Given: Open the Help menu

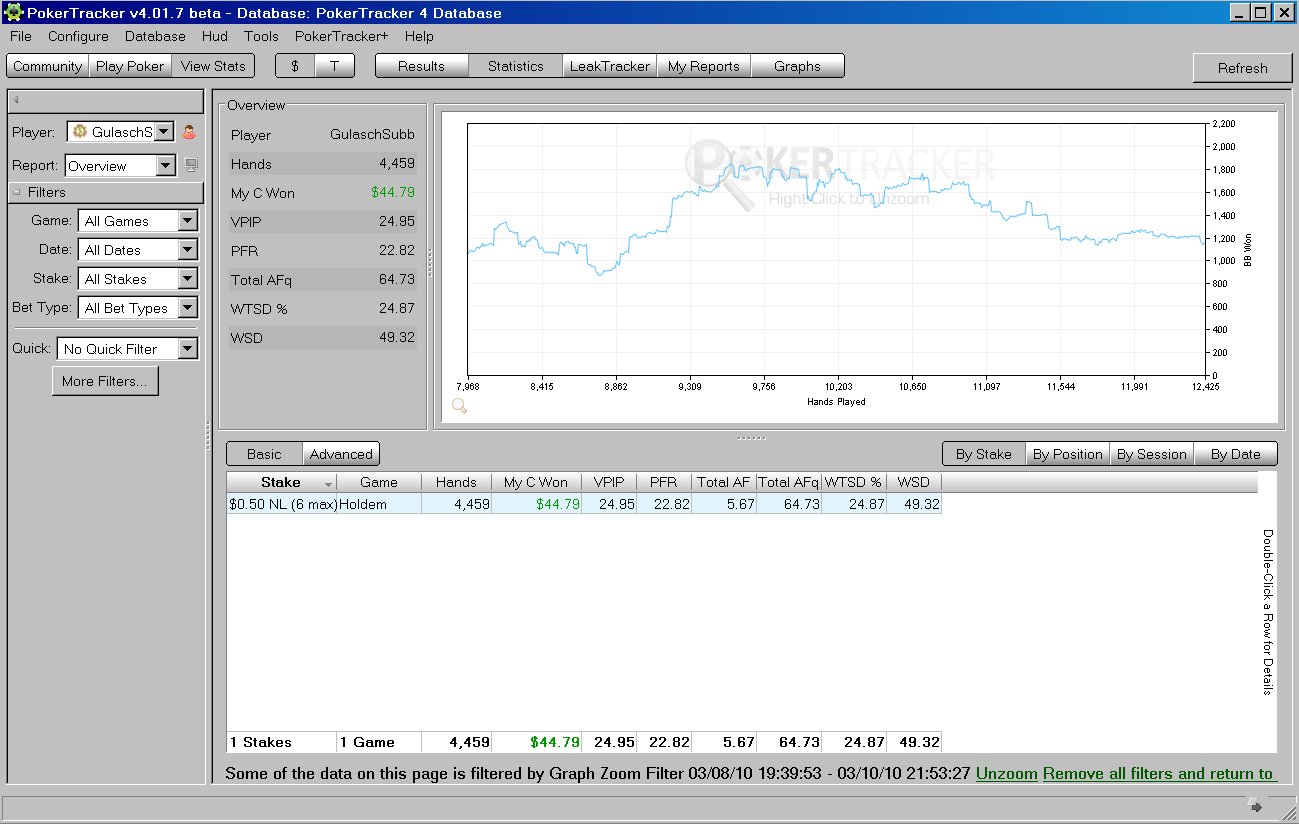Looking at the screenshot, I should (x=419, y=36).
